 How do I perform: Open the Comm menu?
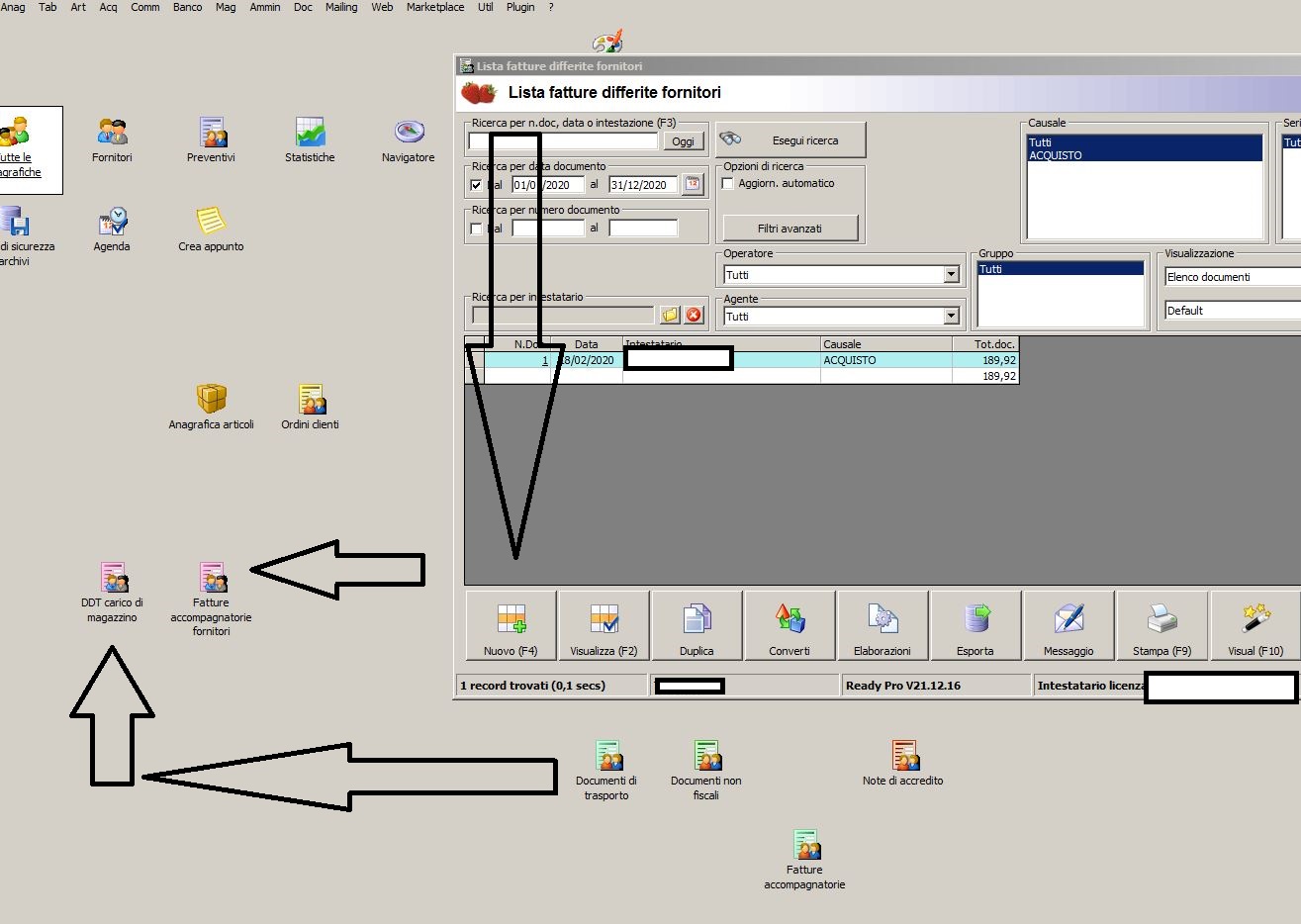(145, 7)
